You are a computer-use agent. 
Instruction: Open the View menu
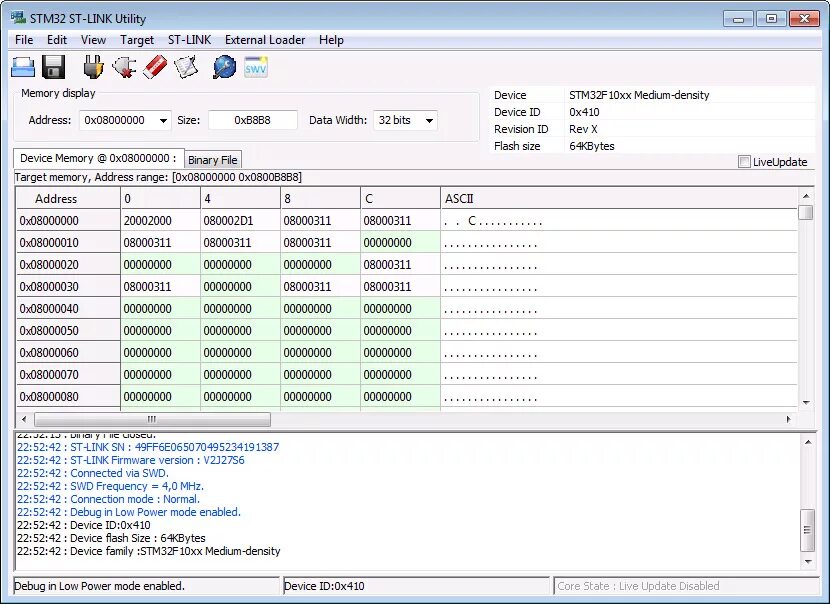coord(93,40)
